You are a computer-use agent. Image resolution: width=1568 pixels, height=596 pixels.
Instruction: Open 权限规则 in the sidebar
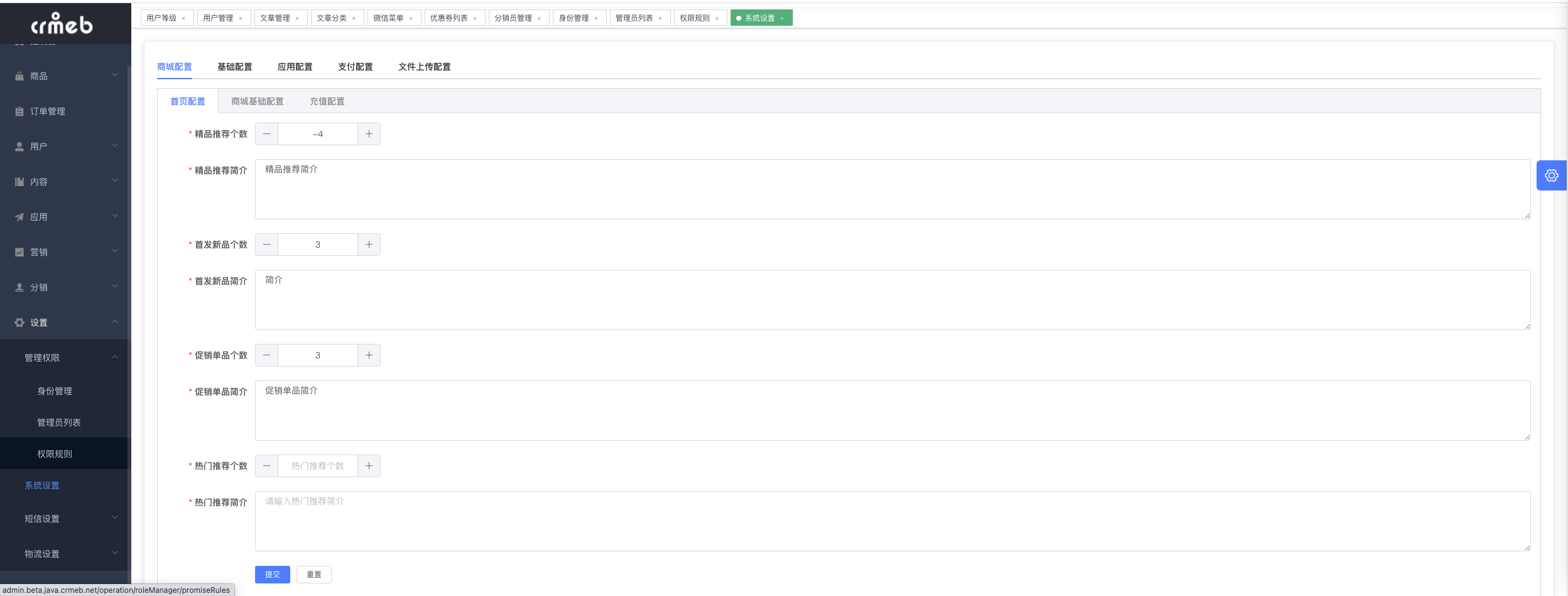(x=55, y=454)
